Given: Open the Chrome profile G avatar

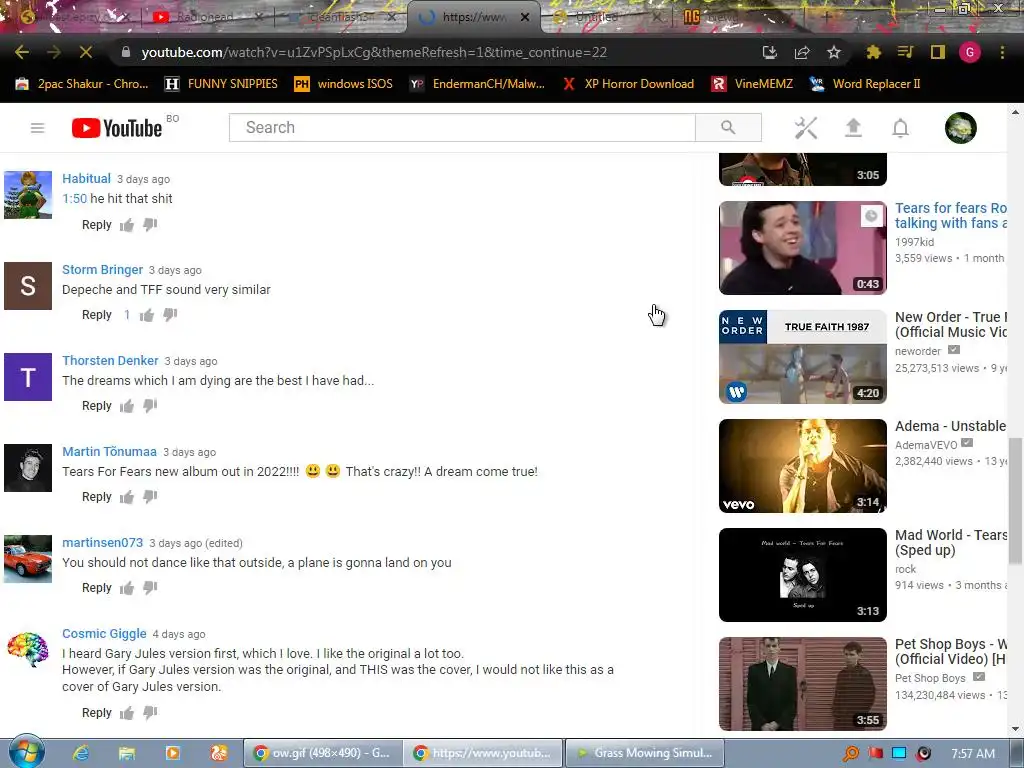Looking at the screenshot, I should click(970, 52).
